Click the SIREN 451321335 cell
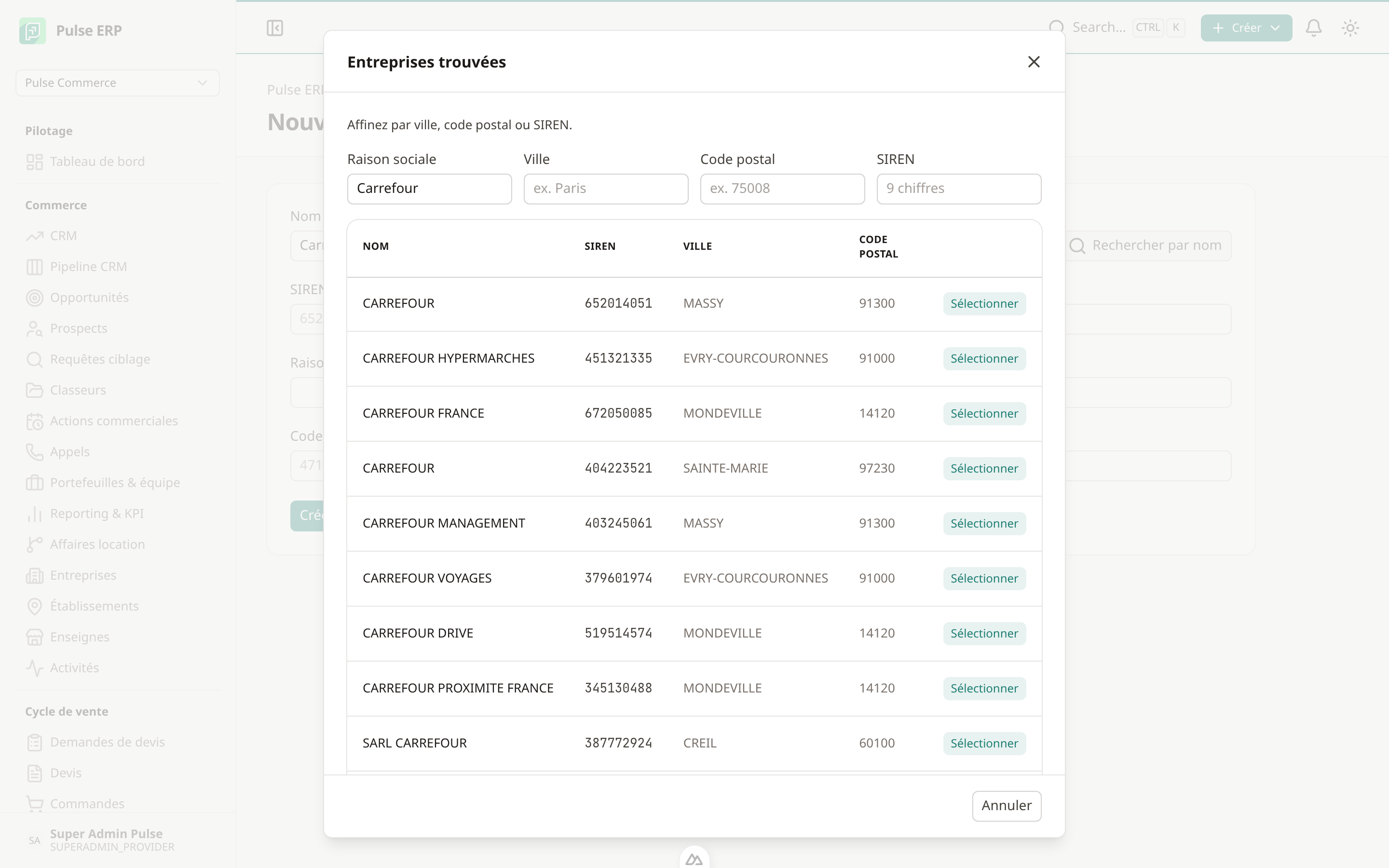 618,358
